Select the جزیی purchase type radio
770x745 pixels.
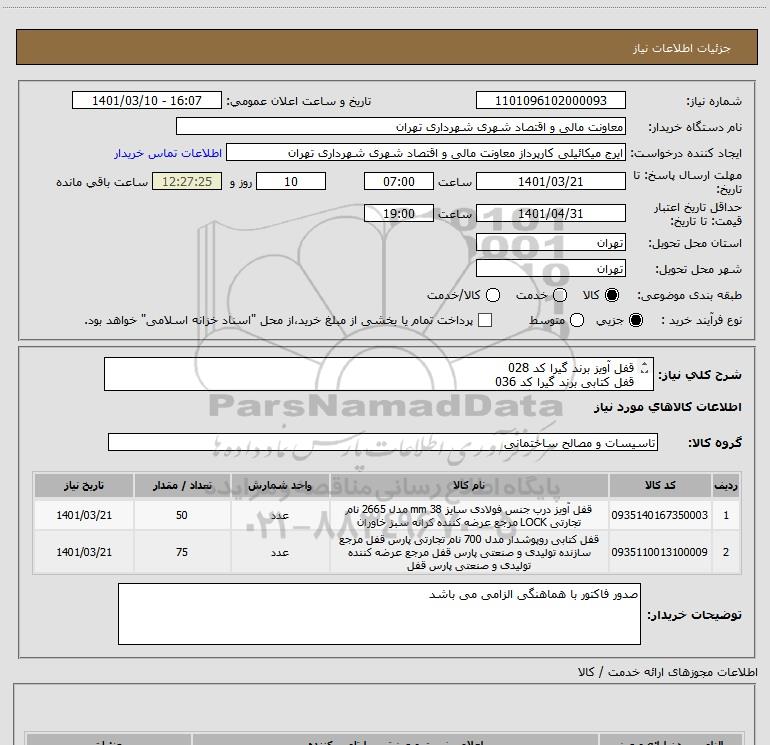635,320
